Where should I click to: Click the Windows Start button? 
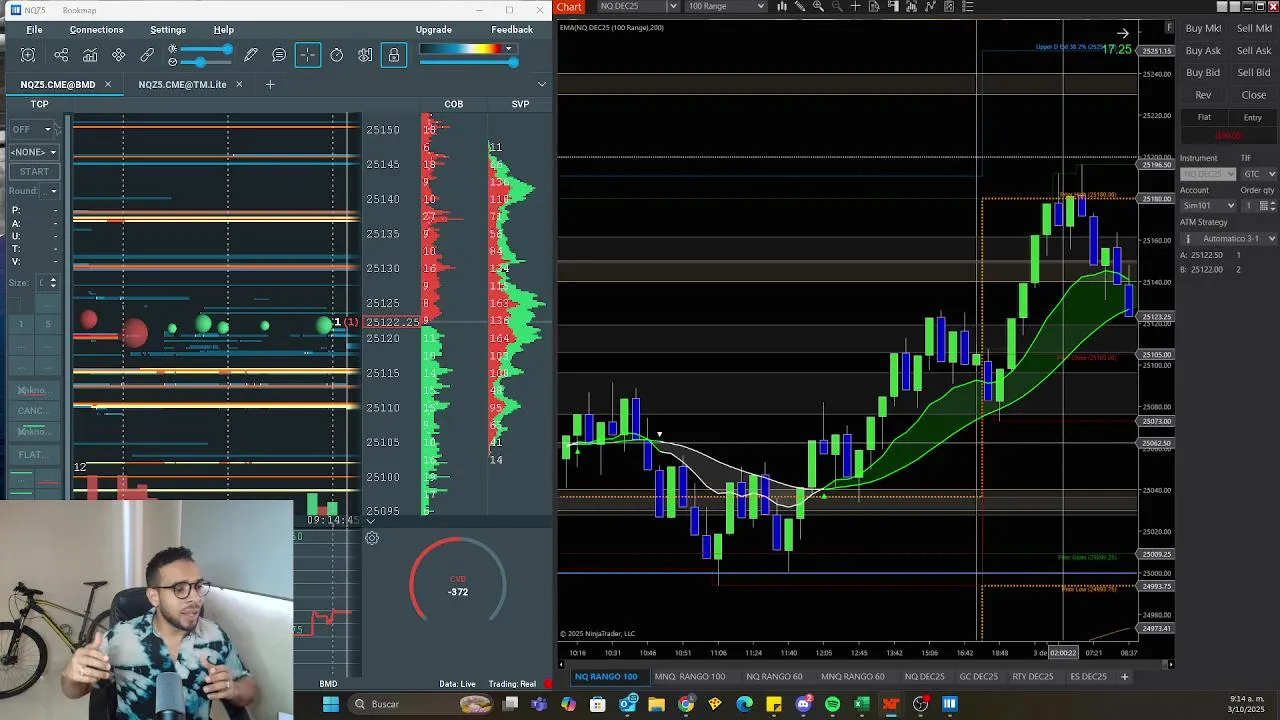click(x=330, y=704)
